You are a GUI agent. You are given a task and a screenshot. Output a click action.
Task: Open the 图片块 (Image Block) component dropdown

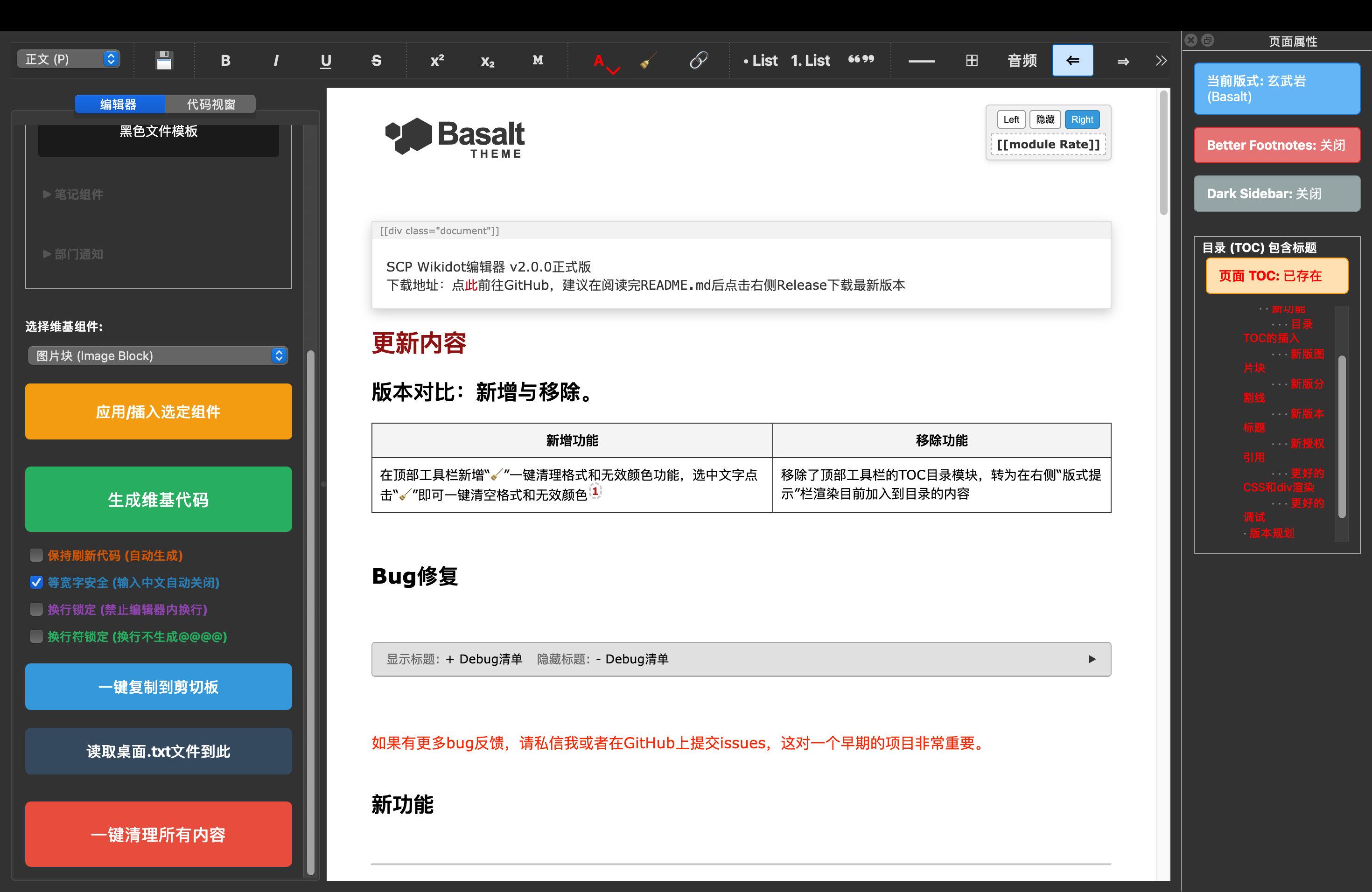pyautogui.click(x=157, y=355)
